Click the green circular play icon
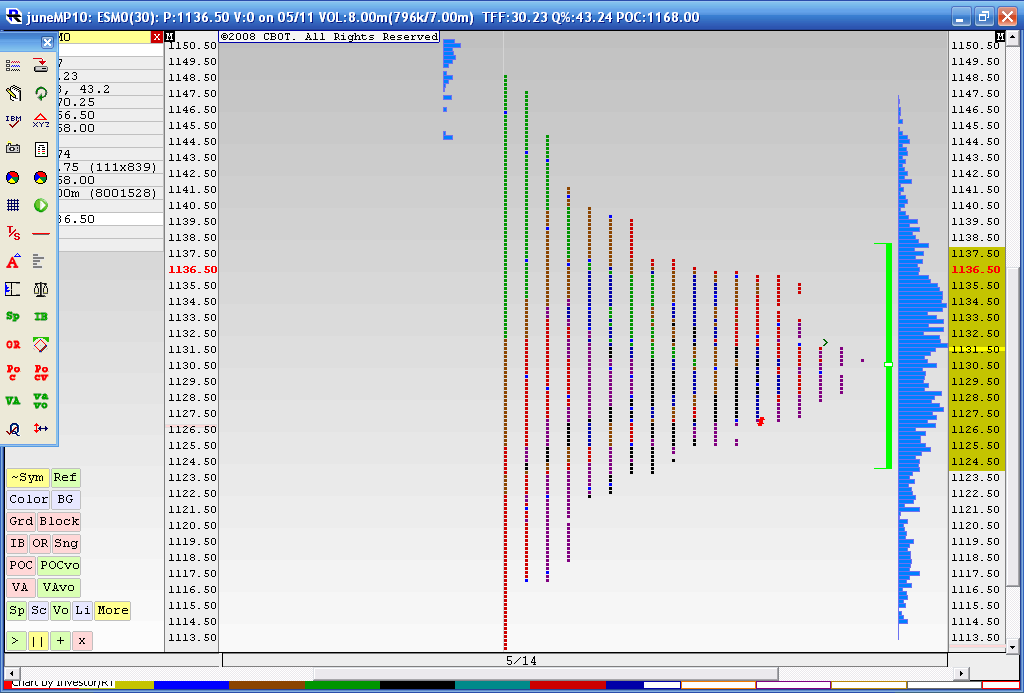This screenshot has height=693, width=1024. [x=40, y=205]
